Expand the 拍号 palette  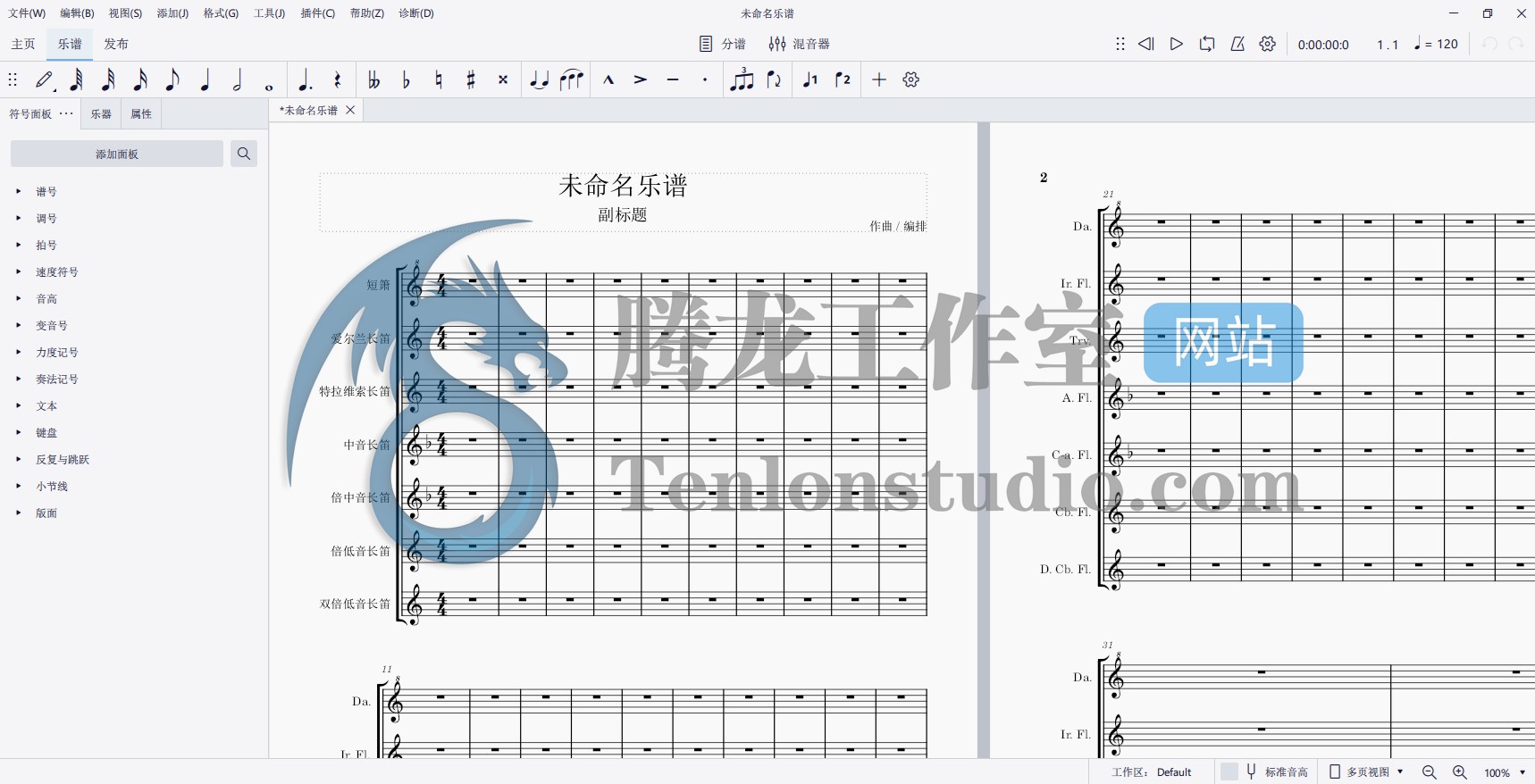pyautogui.click(x=18, y=245)
